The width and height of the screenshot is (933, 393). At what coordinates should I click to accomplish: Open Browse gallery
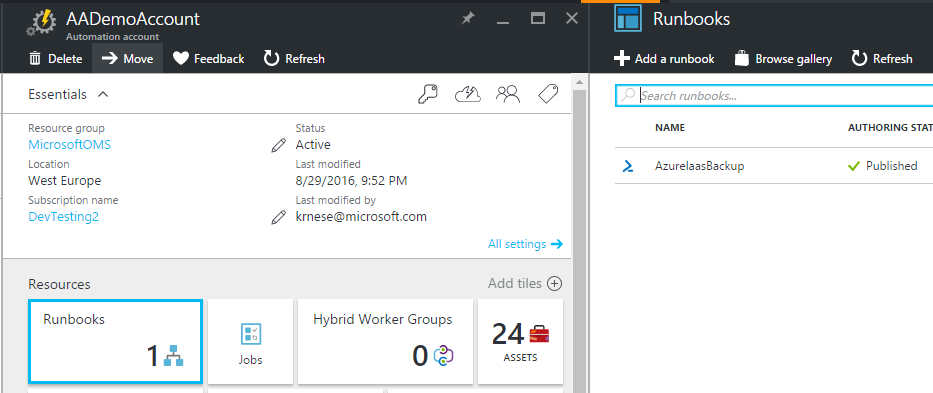pyautogui.click(x=783, y=59)
